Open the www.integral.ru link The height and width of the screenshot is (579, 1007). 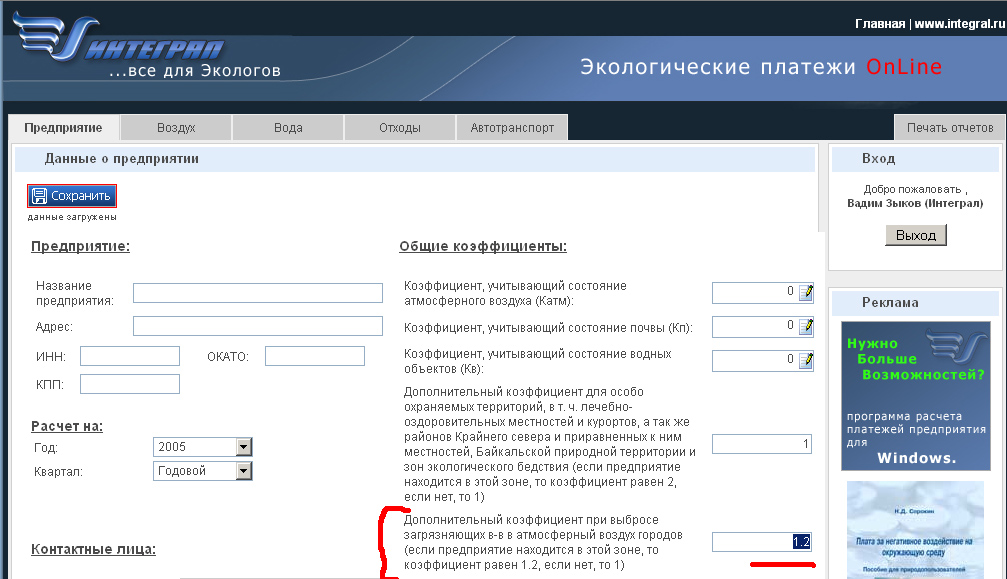[957, 23]
